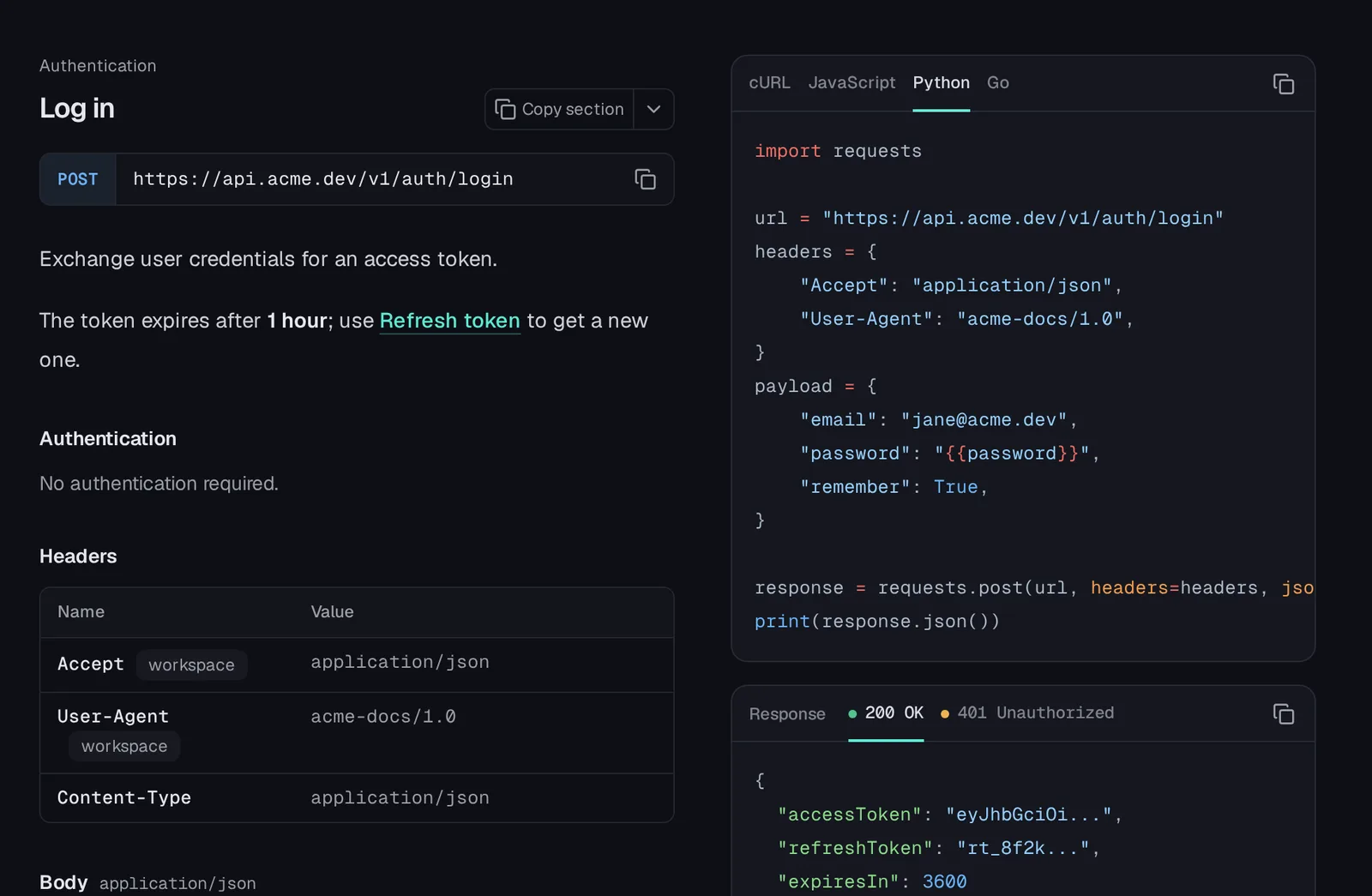This screenshot has height=896, width=1372.
Task: Click the Log in heading
Action: point(76,109)
